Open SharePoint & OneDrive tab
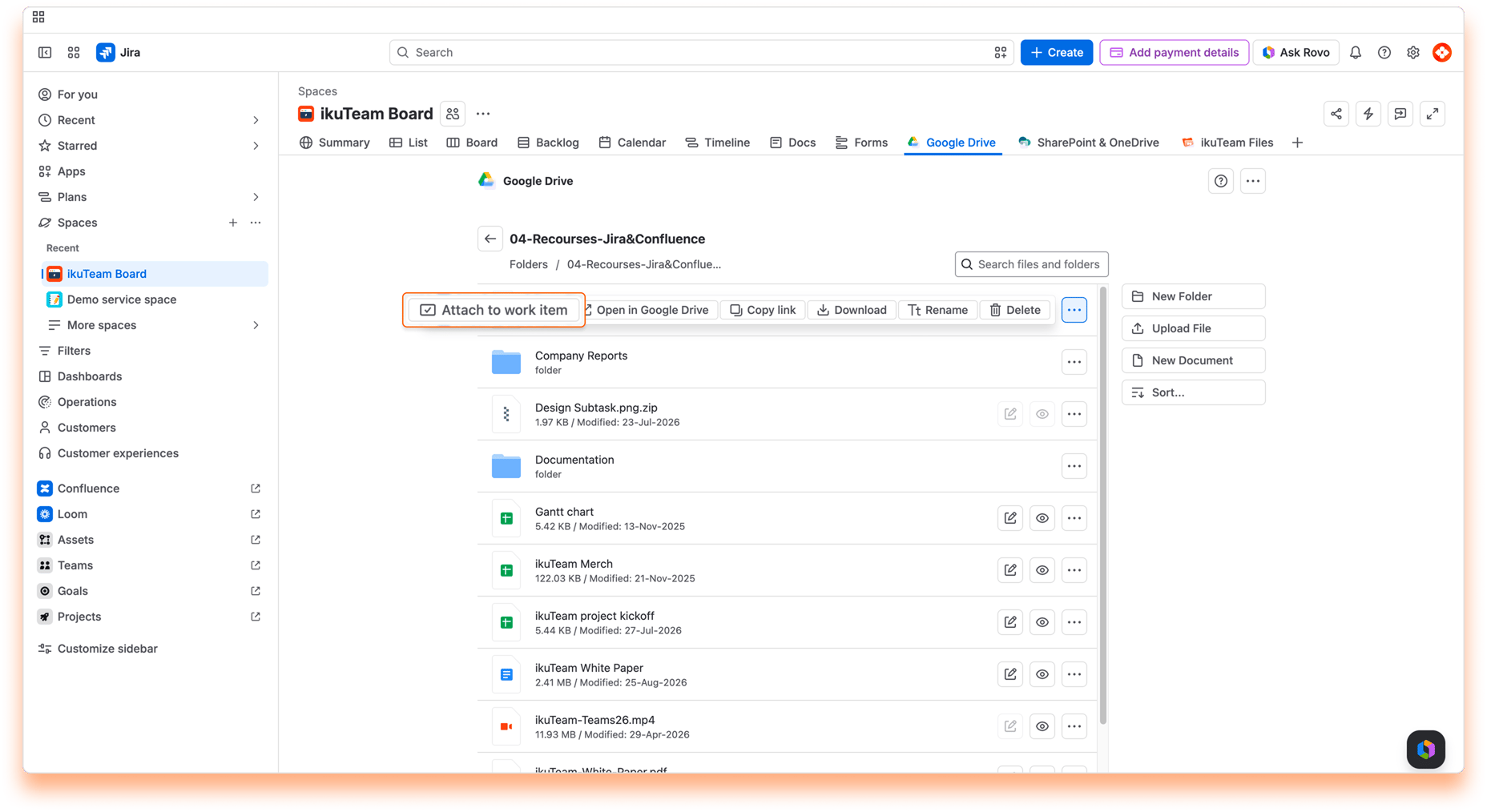 tap(1089, 143)
